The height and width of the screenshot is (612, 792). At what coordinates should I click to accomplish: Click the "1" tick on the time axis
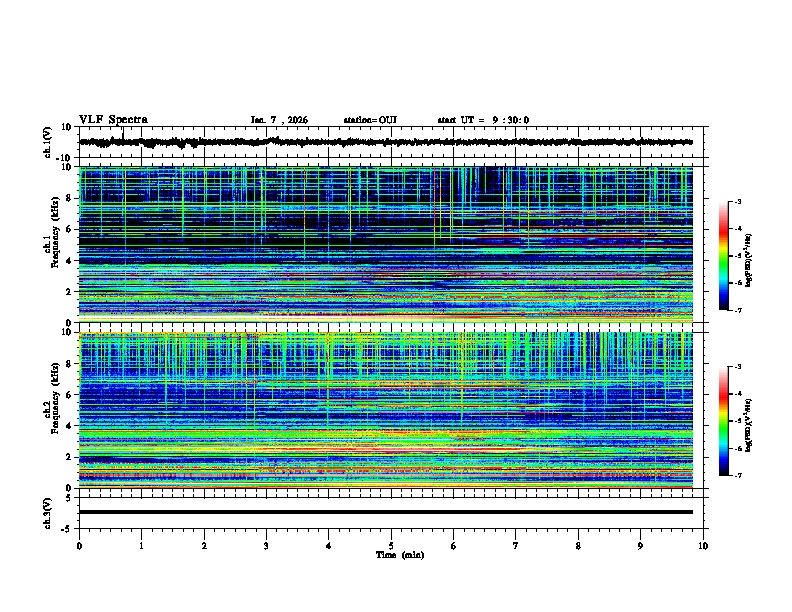click(x=141, y=546)
